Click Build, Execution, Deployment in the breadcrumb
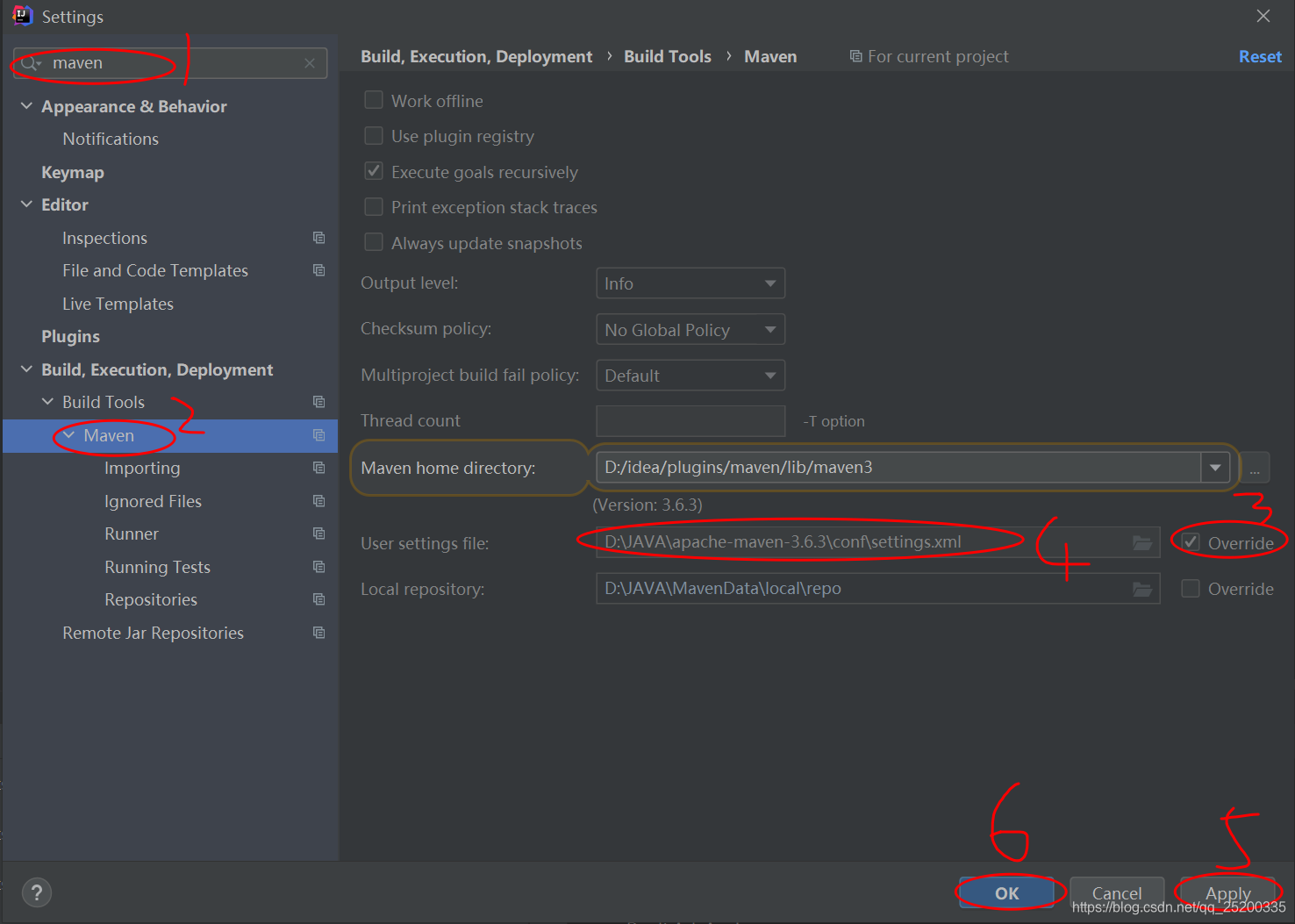The height and width of the screenshot is (924, 1295). pyautogui.click(x=476, y=56)
